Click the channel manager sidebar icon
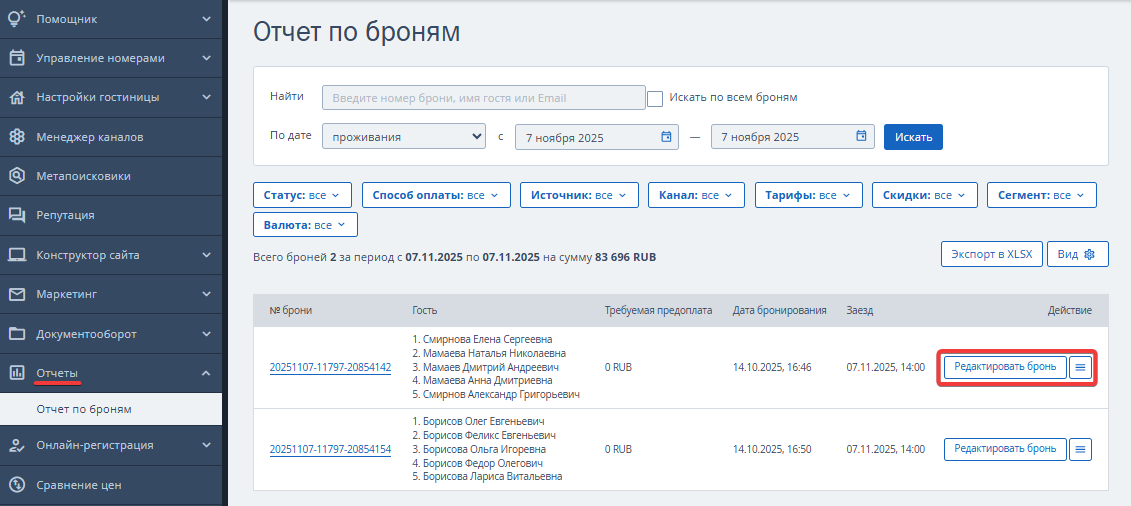The width and height of the screenshot is (1131, 506). pos(17,137)
